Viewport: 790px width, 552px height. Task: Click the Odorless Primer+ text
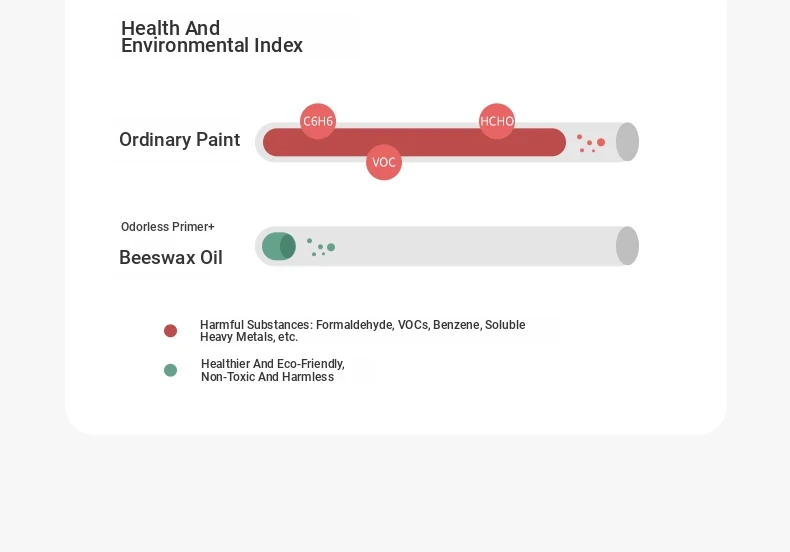[168, 227]
